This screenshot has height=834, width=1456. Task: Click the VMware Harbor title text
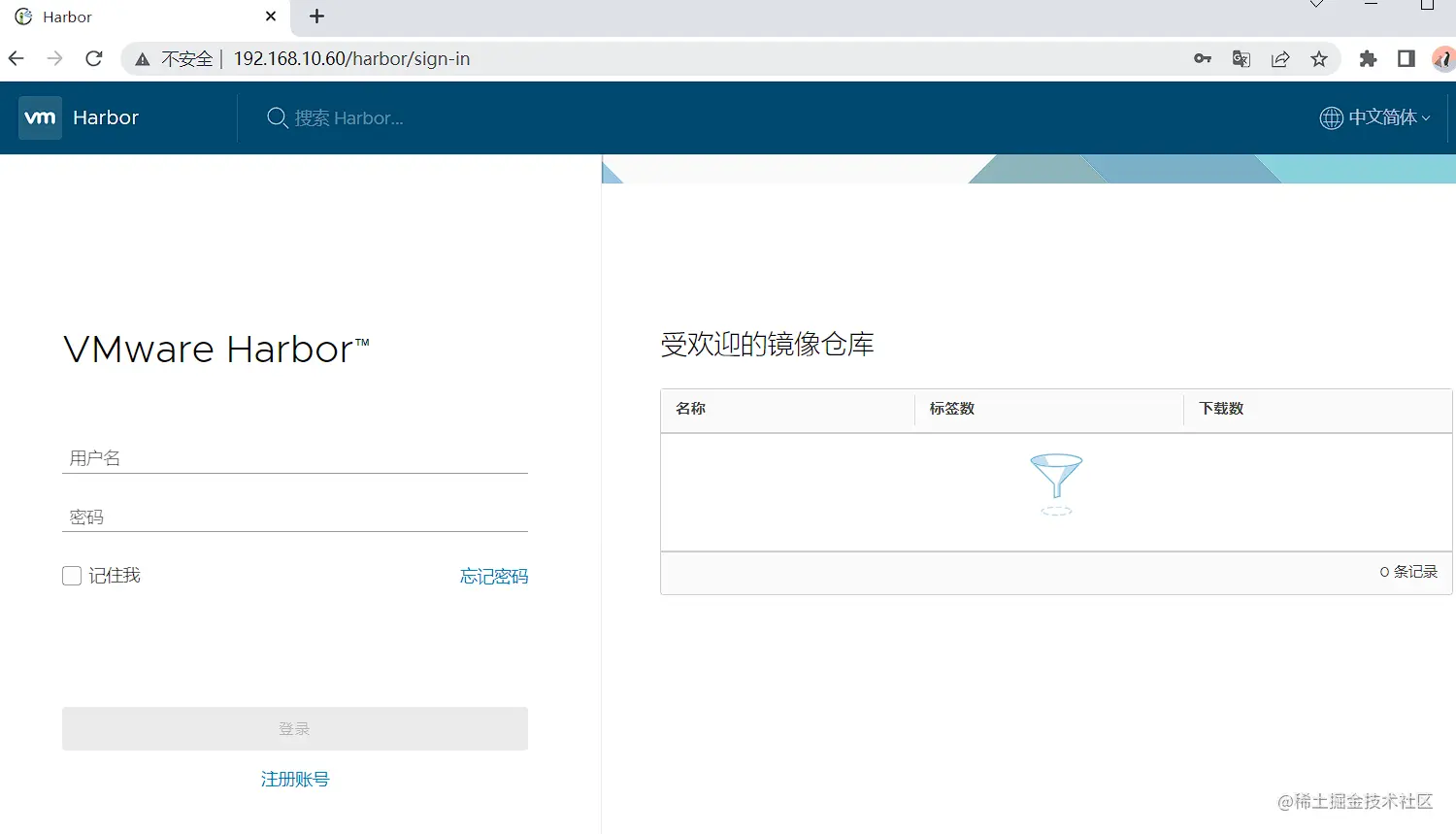(216, 350)
